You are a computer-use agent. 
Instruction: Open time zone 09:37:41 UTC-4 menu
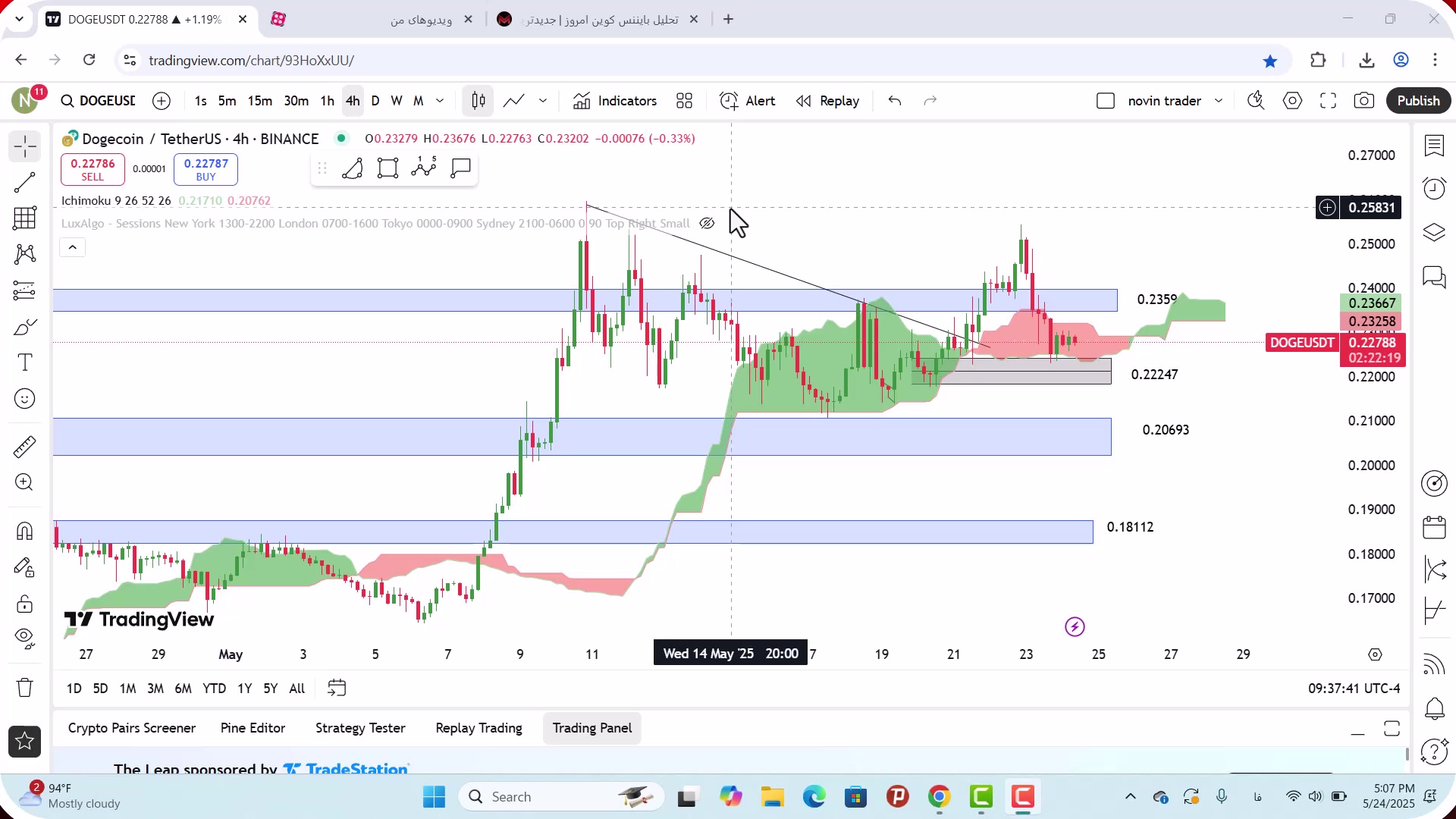pyautogui.click(x=1354, y=689)
